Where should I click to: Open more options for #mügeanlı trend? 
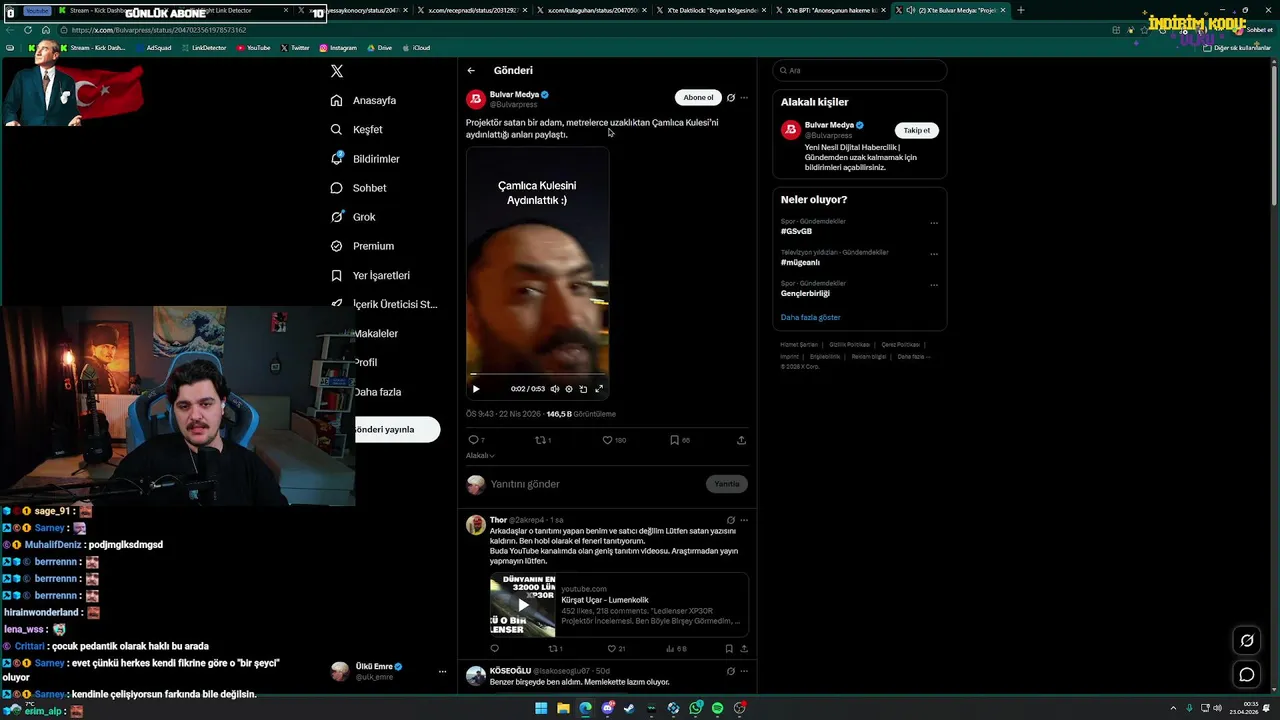click(934, 255)
